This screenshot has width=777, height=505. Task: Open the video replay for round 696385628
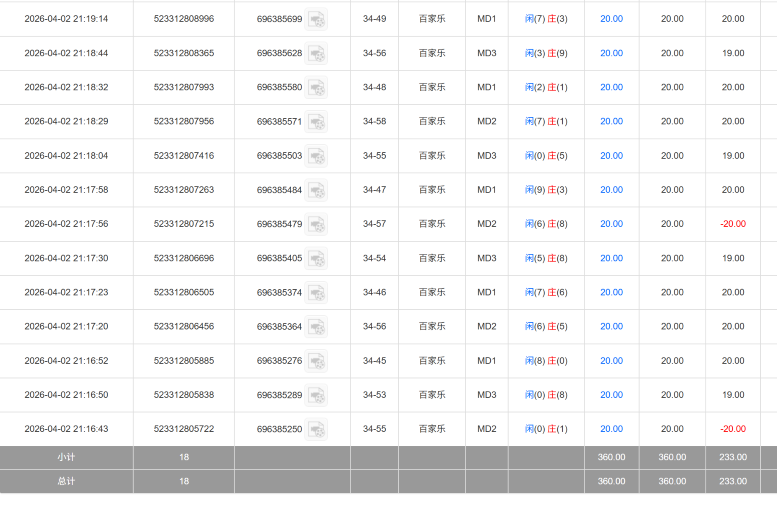point(316,53)
